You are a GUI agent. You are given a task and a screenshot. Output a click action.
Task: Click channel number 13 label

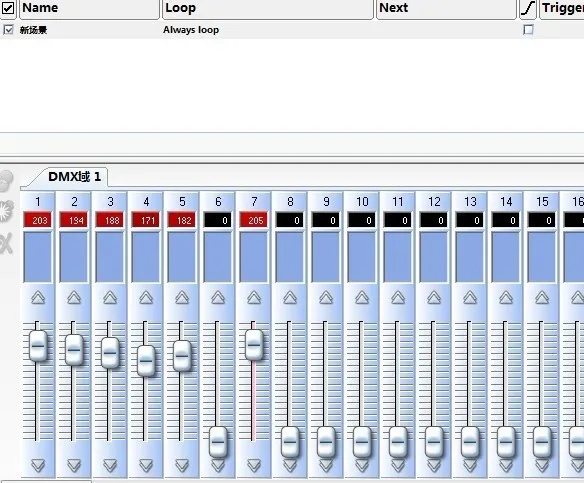pos(470,201)
